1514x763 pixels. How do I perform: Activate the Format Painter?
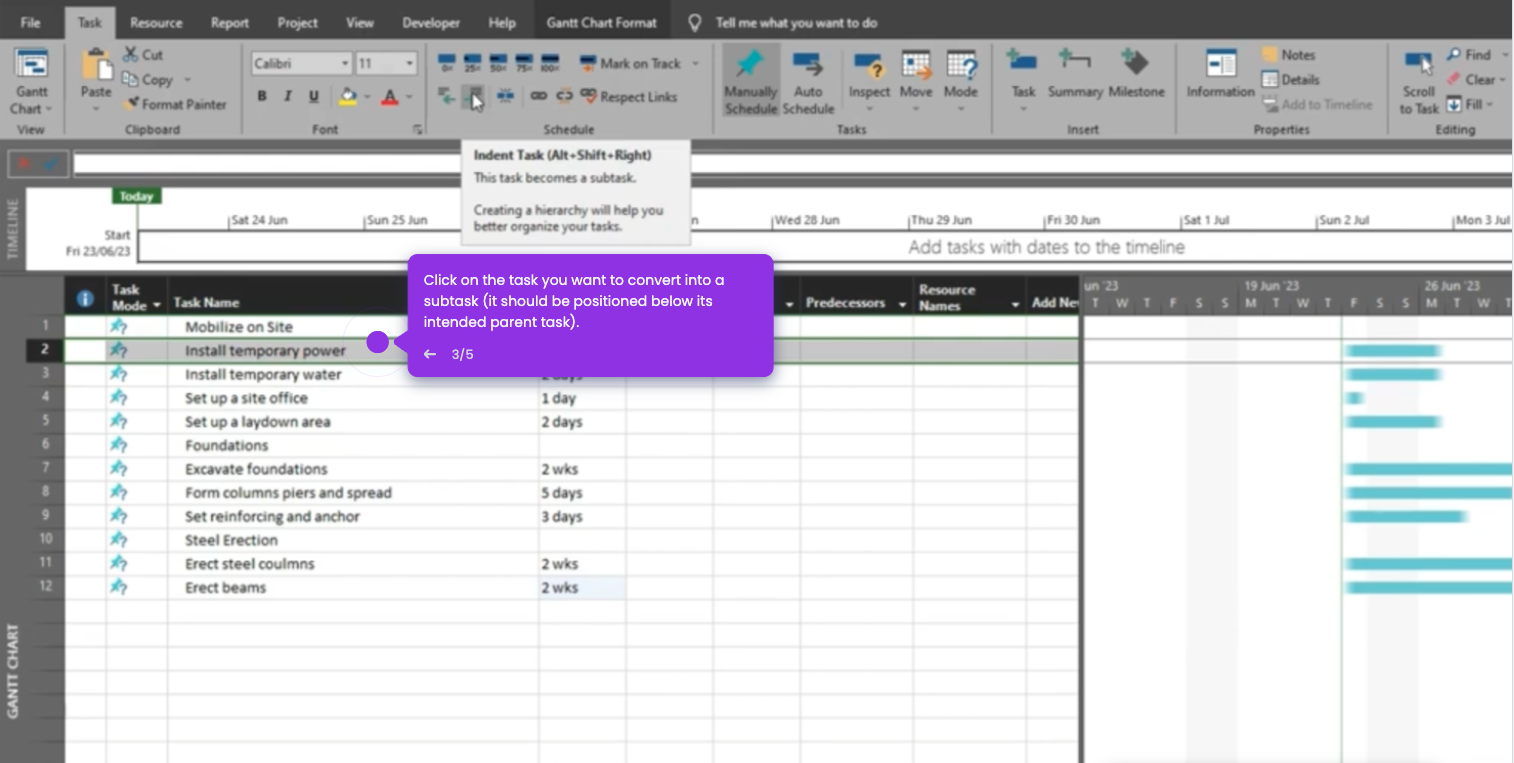[175, 103]
